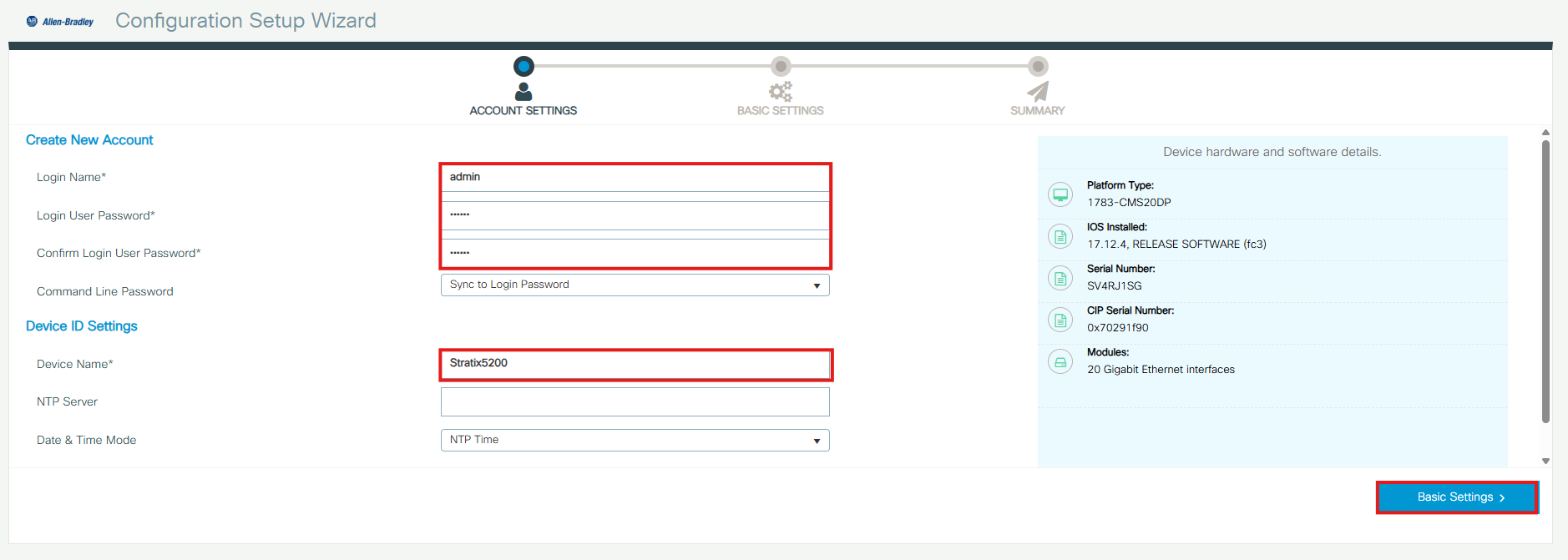The image size is (1568, 560).
Task: Select the Summary step circle
Action: click(x=1038, y=66)
